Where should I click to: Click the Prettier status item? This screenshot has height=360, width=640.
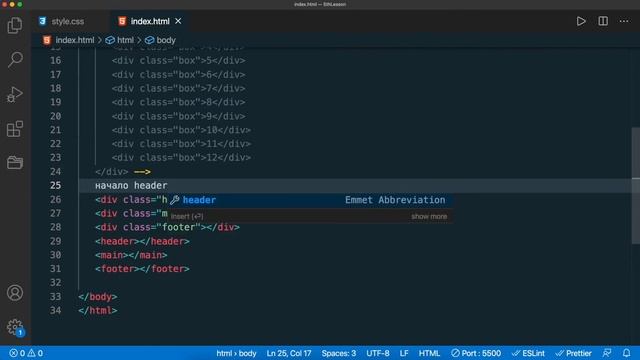click(573, 353)
